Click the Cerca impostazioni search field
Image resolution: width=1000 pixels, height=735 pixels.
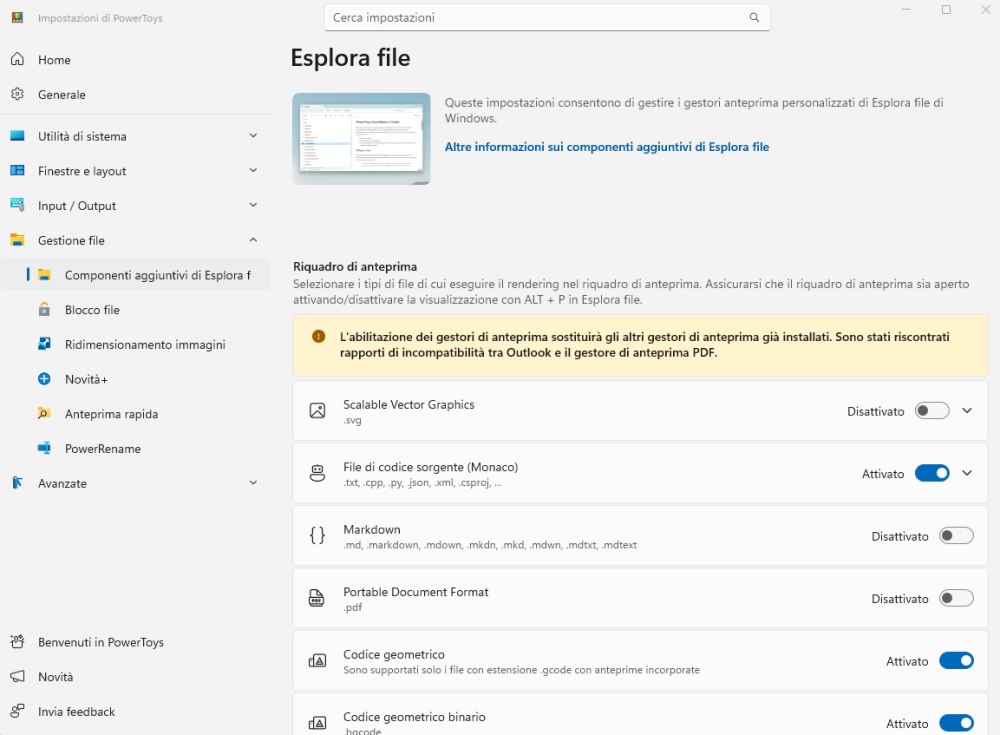point(535,17)
